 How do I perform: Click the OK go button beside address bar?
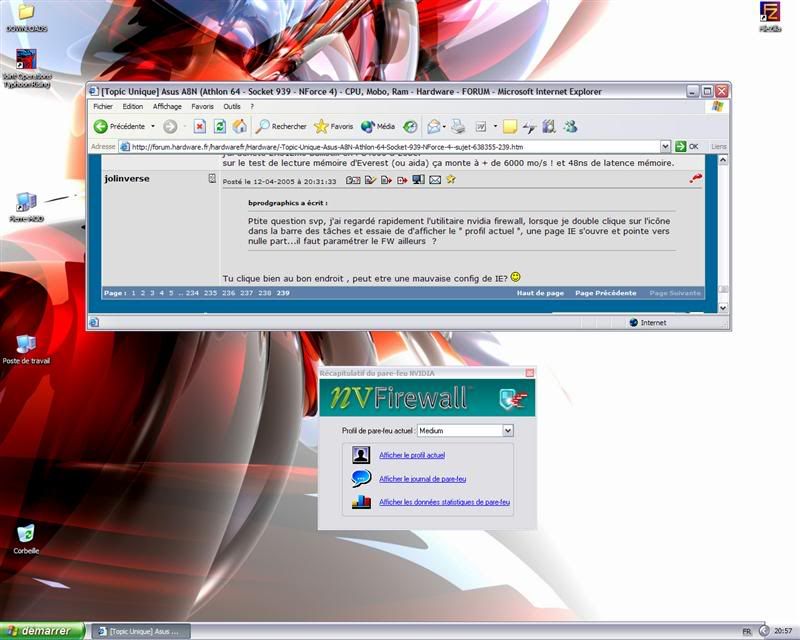[x=687, y=146]
